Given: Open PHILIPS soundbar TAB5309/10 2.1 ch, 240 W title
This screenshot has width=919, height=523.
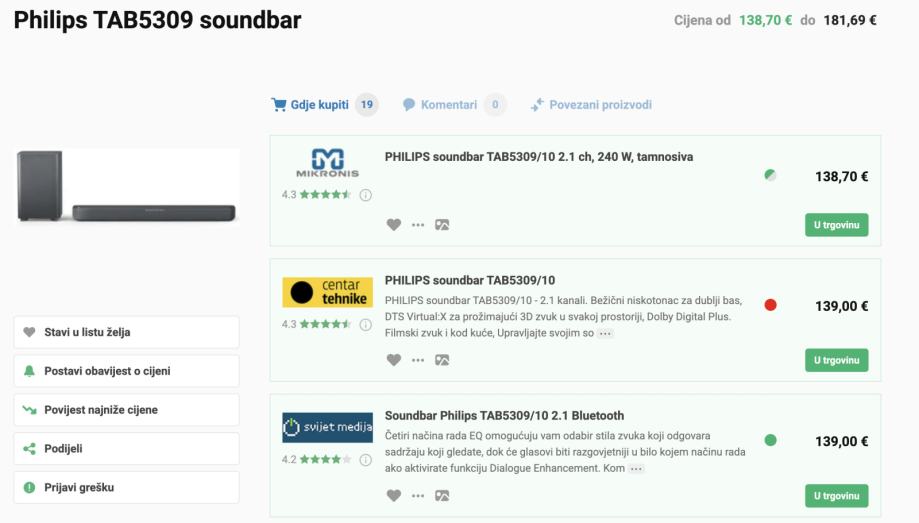Looking at the screenshot, I should click(539, 157).
